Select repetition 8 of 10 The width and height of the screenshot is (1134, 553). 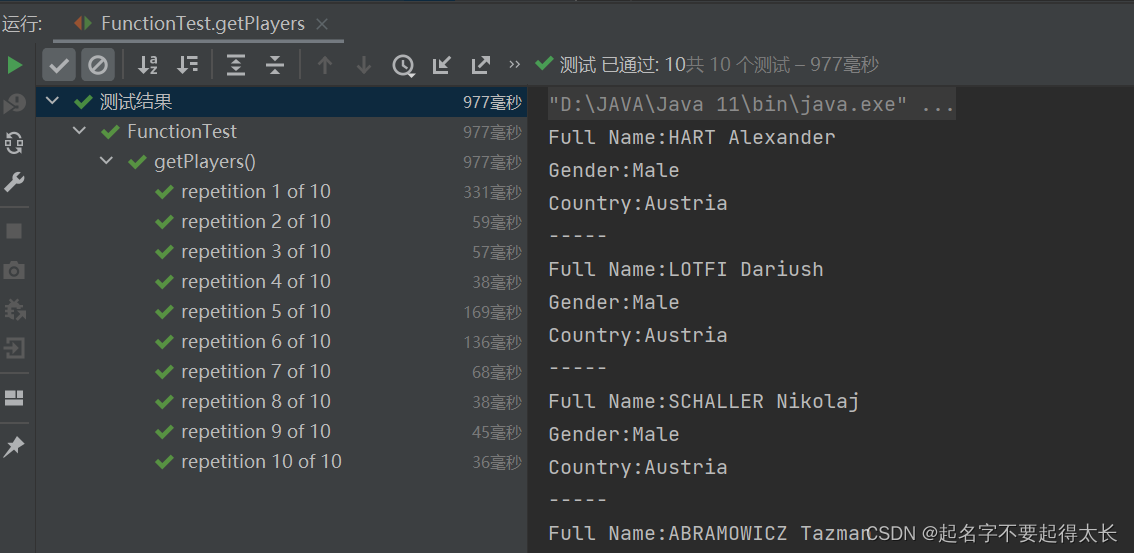281,402
